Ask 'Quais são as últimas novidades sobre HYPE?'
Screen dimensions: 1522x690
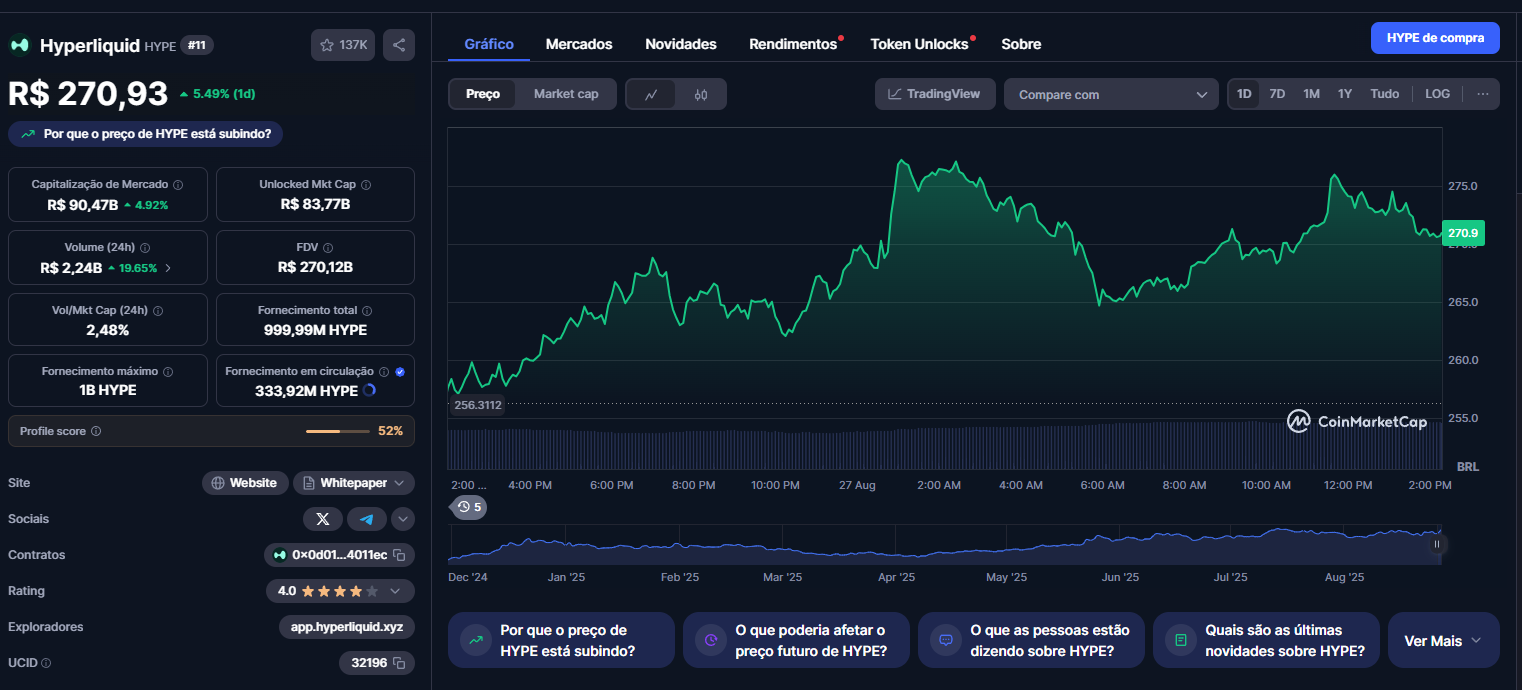click(1266, 640)
